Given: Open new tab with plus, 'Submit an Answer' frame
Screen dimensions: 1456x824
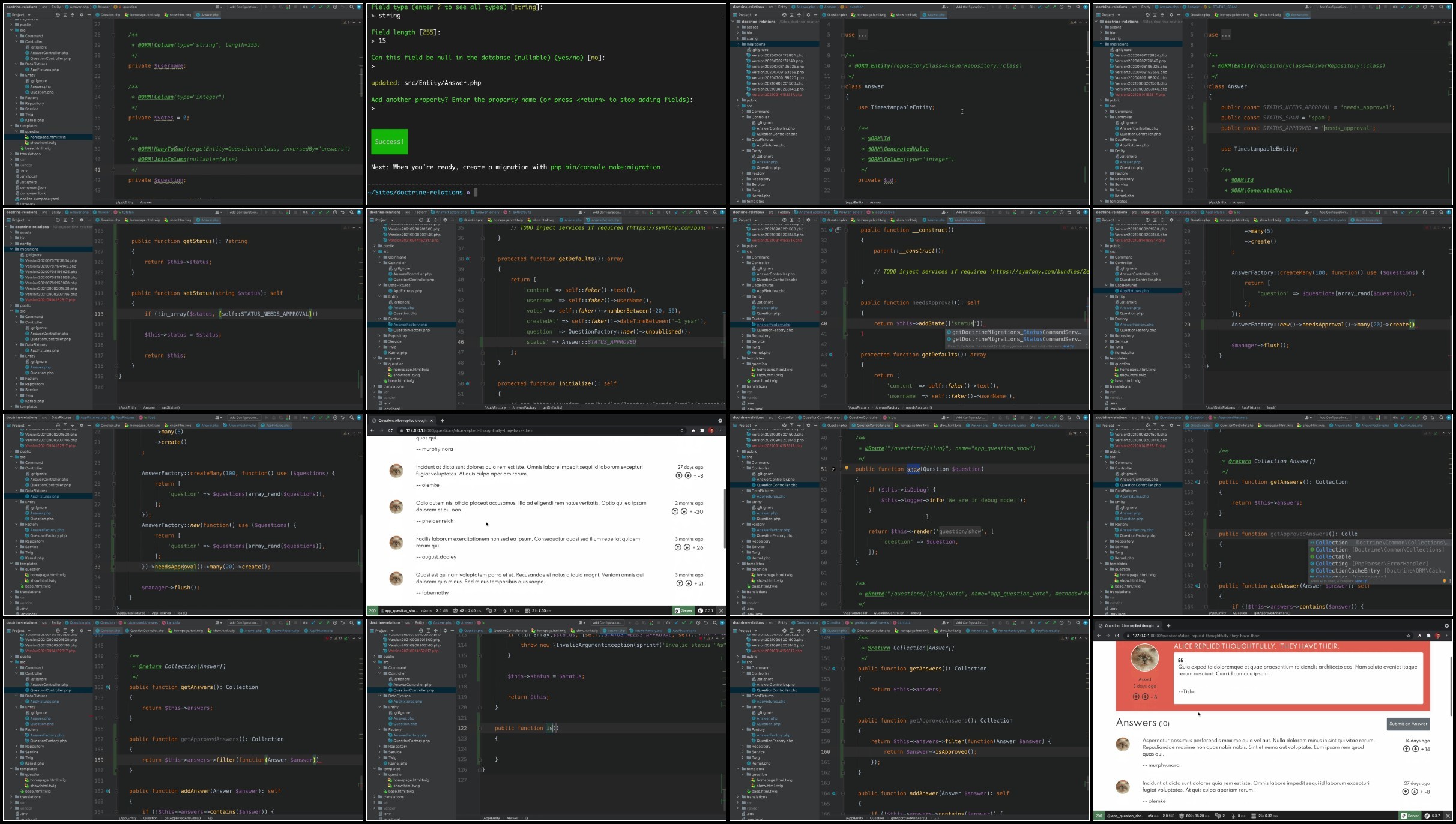Looking at the screenshot, I should (1168, 625).
